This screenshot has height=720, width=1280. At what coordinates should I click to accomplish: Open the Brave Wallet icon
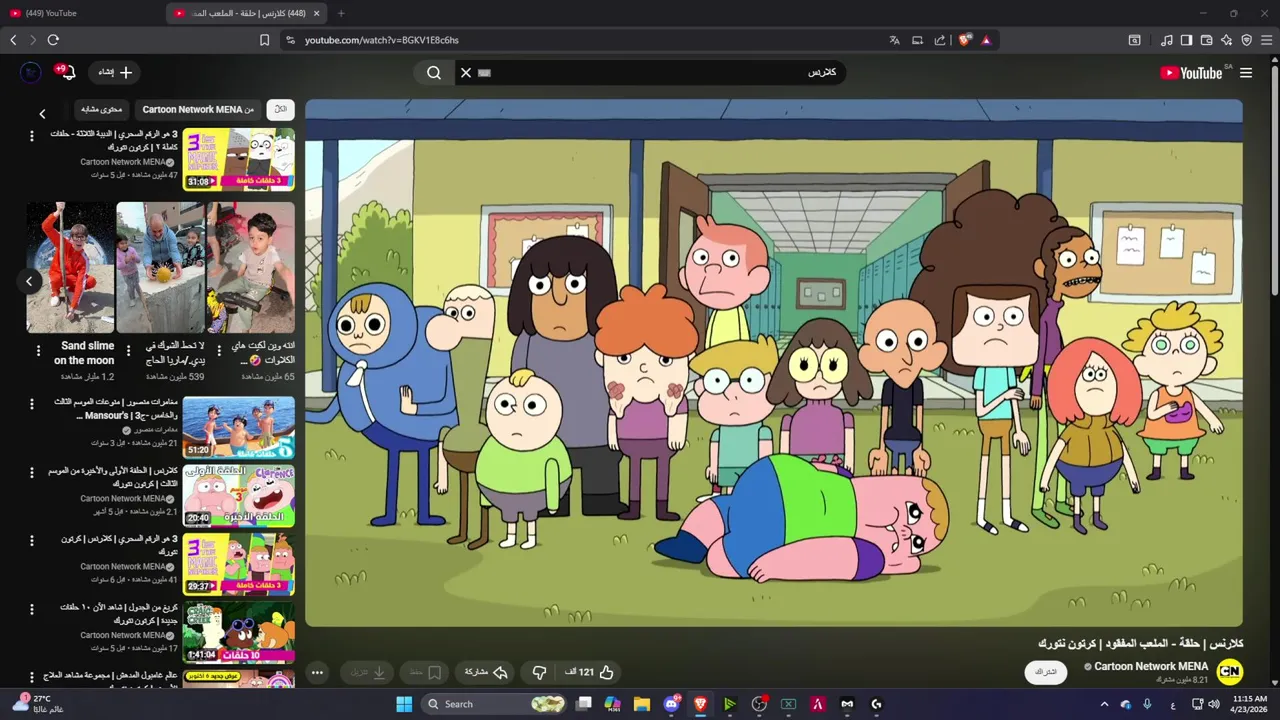(1206, 40)
